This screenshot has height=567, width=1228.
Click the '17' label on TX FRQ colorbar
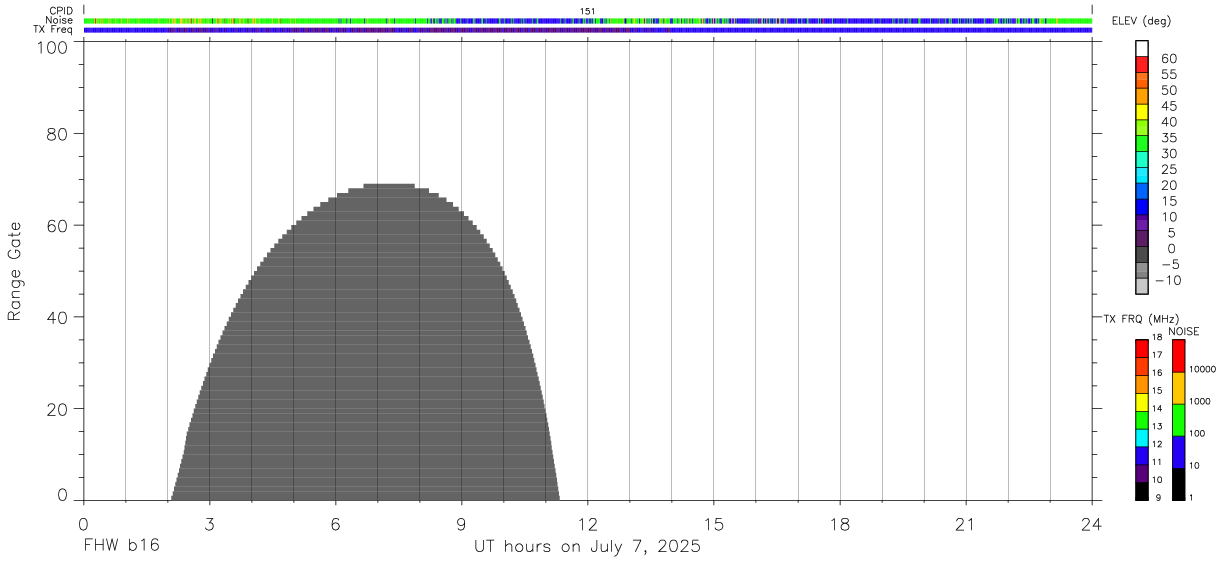pyautogui.click(x=1157, y=355)
